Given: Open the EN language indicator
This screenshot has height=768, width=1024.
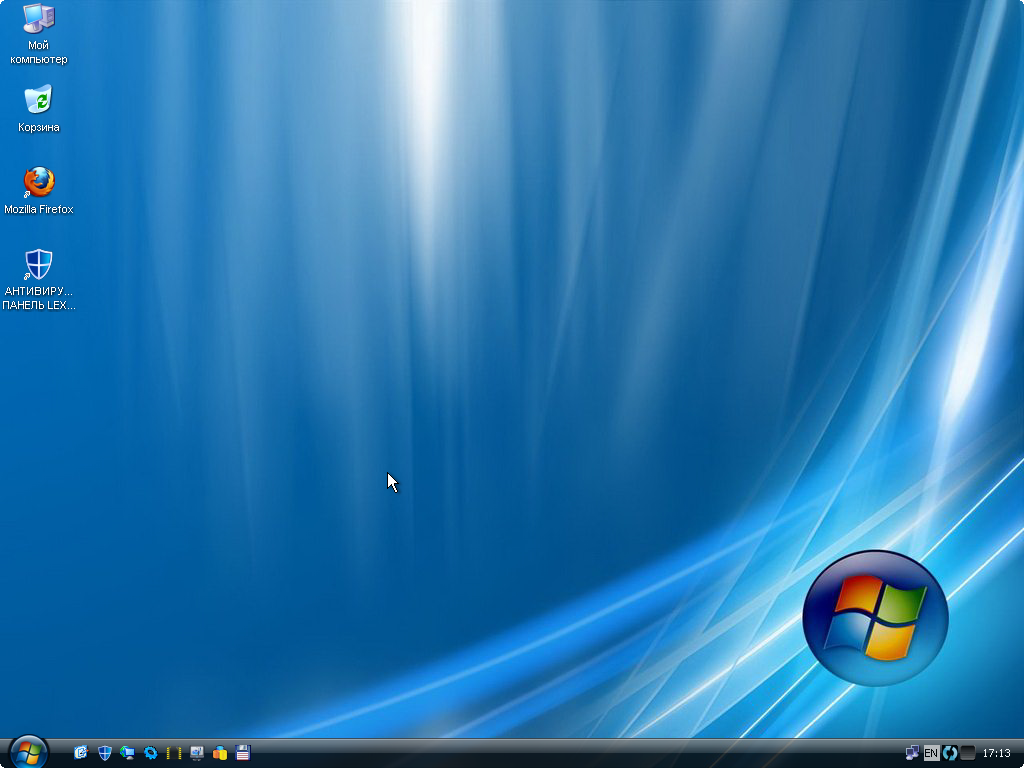Looking at the screenshot, I should (931, 753).
